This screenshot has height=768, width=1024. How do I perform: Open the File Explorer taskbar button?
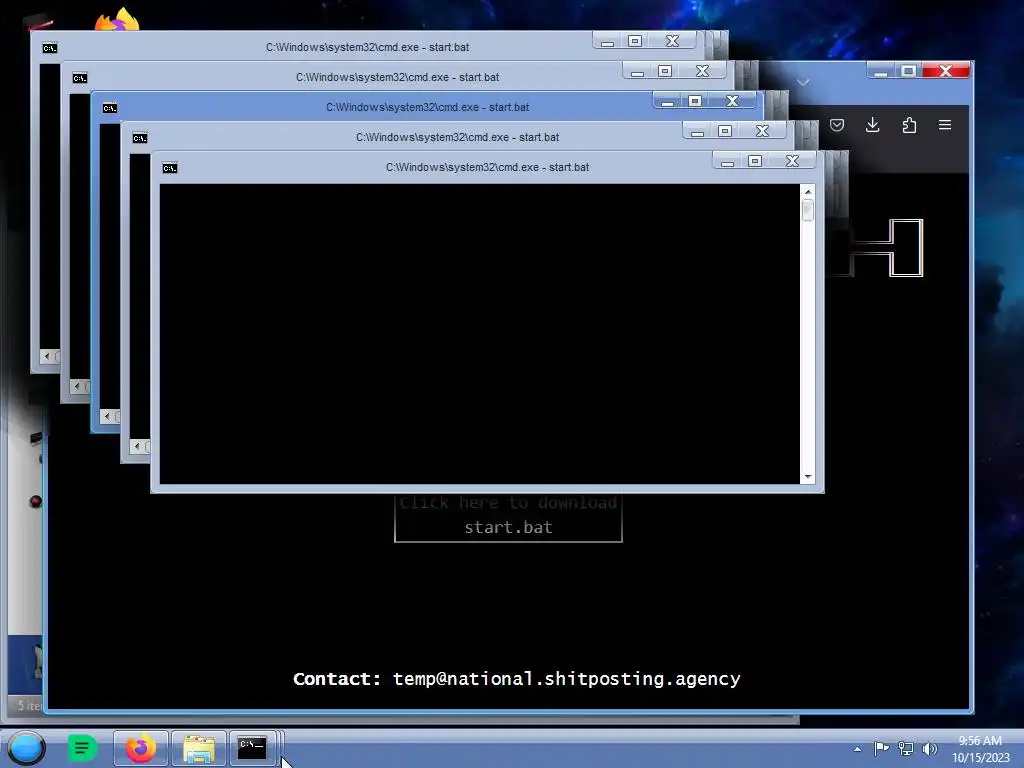199,748
